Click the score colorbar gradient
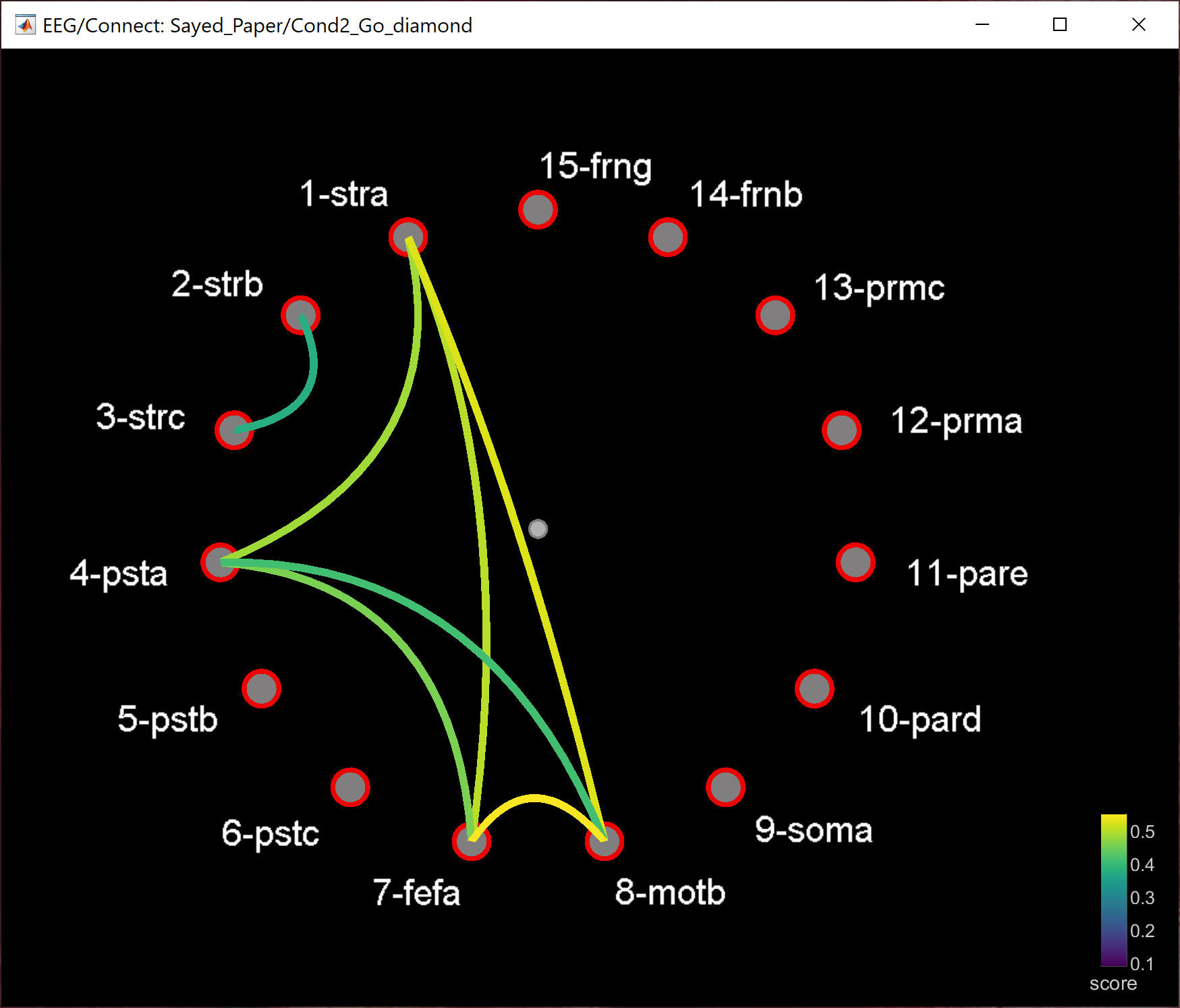 click(1113, 890)
